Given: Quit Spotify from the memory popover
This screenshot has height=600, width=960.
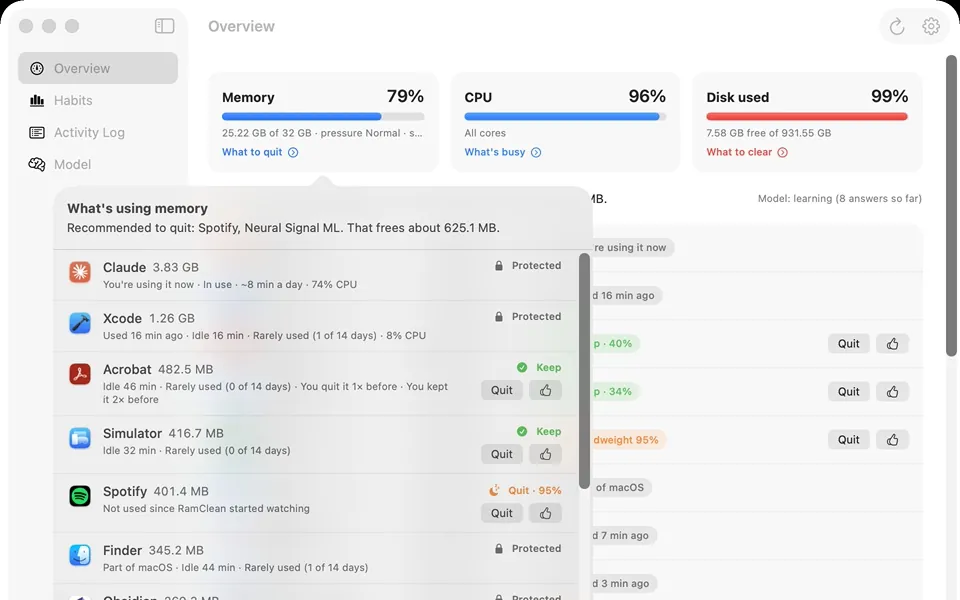Looking at the screenshot, I should point(501,513).
